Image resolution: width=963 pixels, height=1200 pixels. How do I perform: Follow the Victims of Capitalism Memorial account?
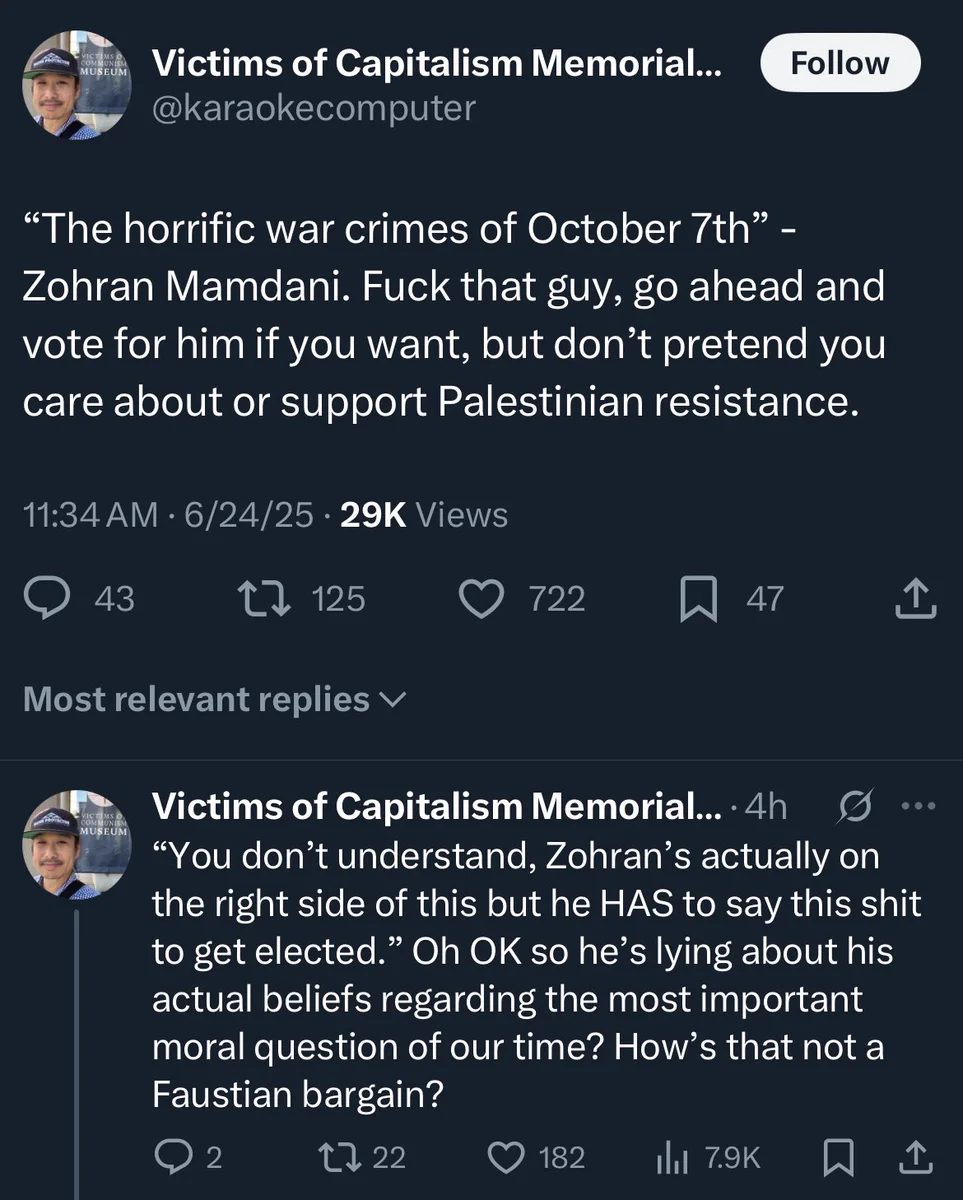click(x=839, y=63)
